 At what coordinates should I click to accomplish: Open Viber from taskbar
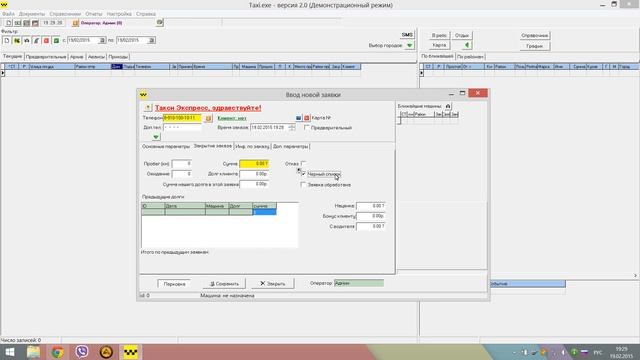pyautogui.click(x=82, y=351)
